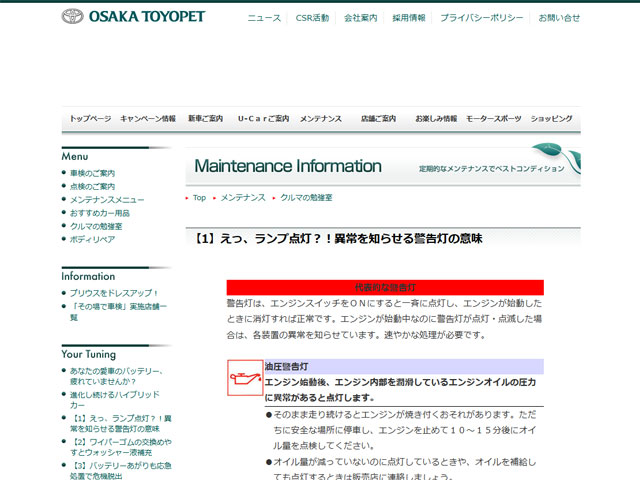640x480 pixels.
Task: Select キャンペーン情報 navigation tab
Action: pyautogui.click(x=148, y=119)
